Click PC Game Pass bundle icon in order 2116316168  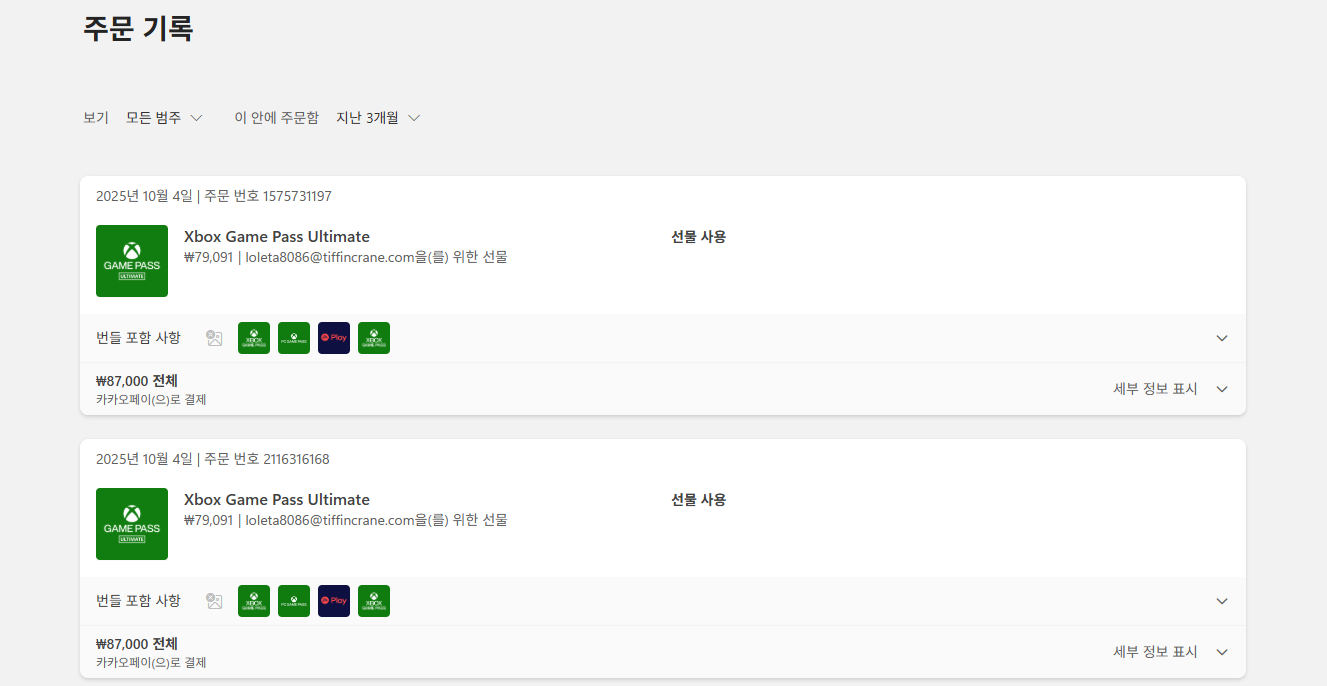coord(294,601)
